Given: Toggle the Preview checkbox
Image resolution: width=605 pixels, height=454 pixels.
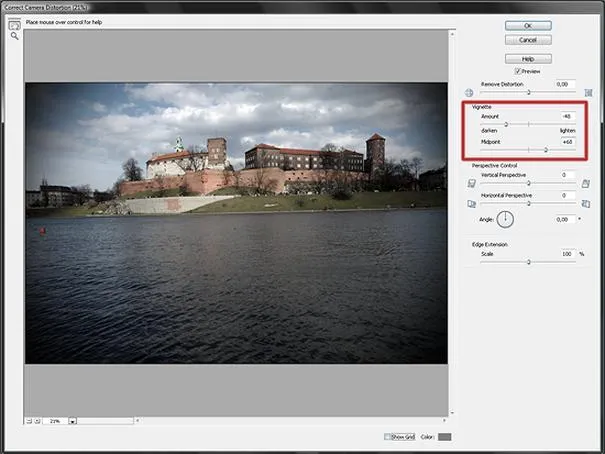Looking at the screenshot, I should click(x=518, y=71).
